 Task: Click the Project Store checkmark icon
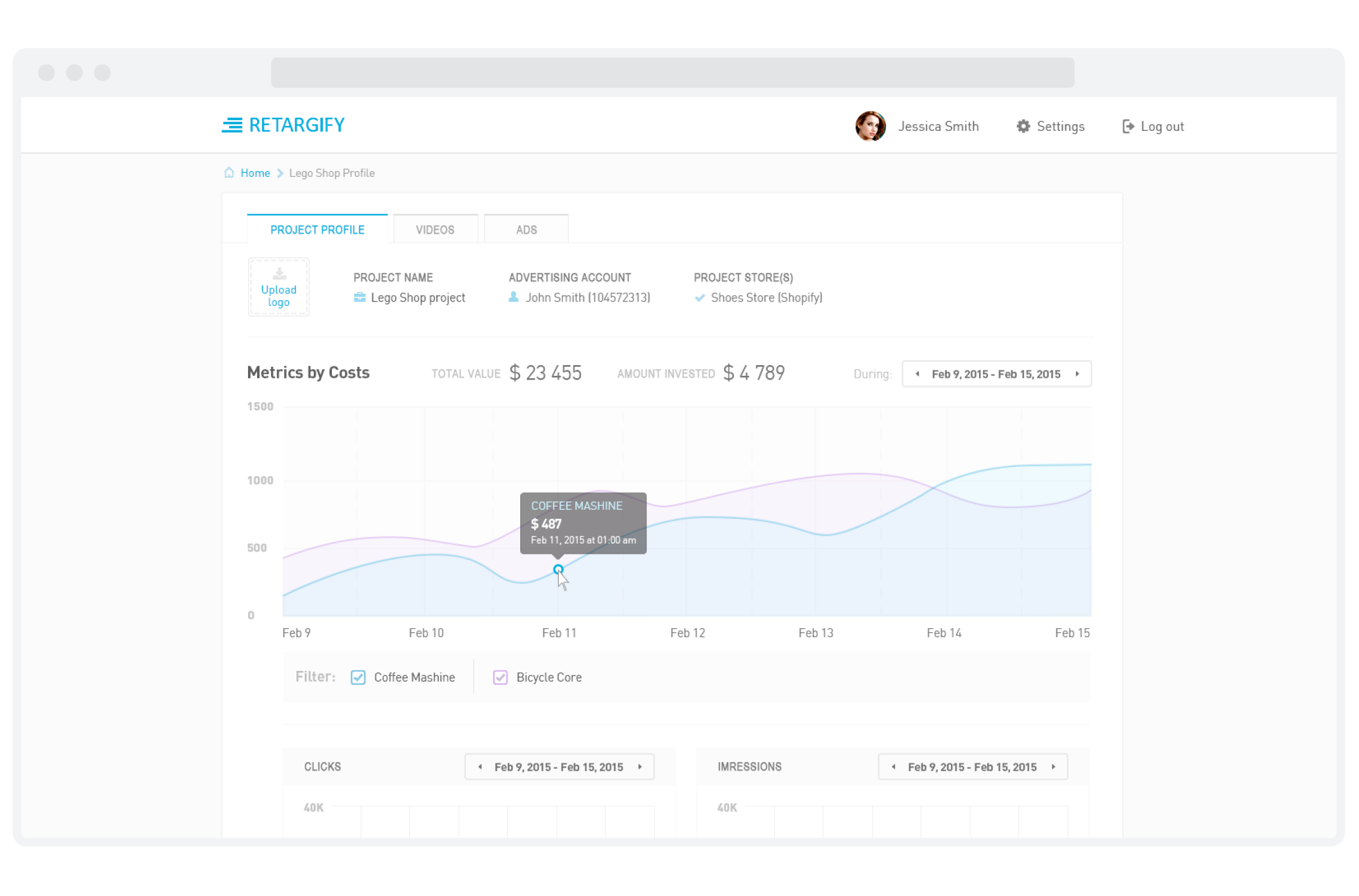[700, 297]
